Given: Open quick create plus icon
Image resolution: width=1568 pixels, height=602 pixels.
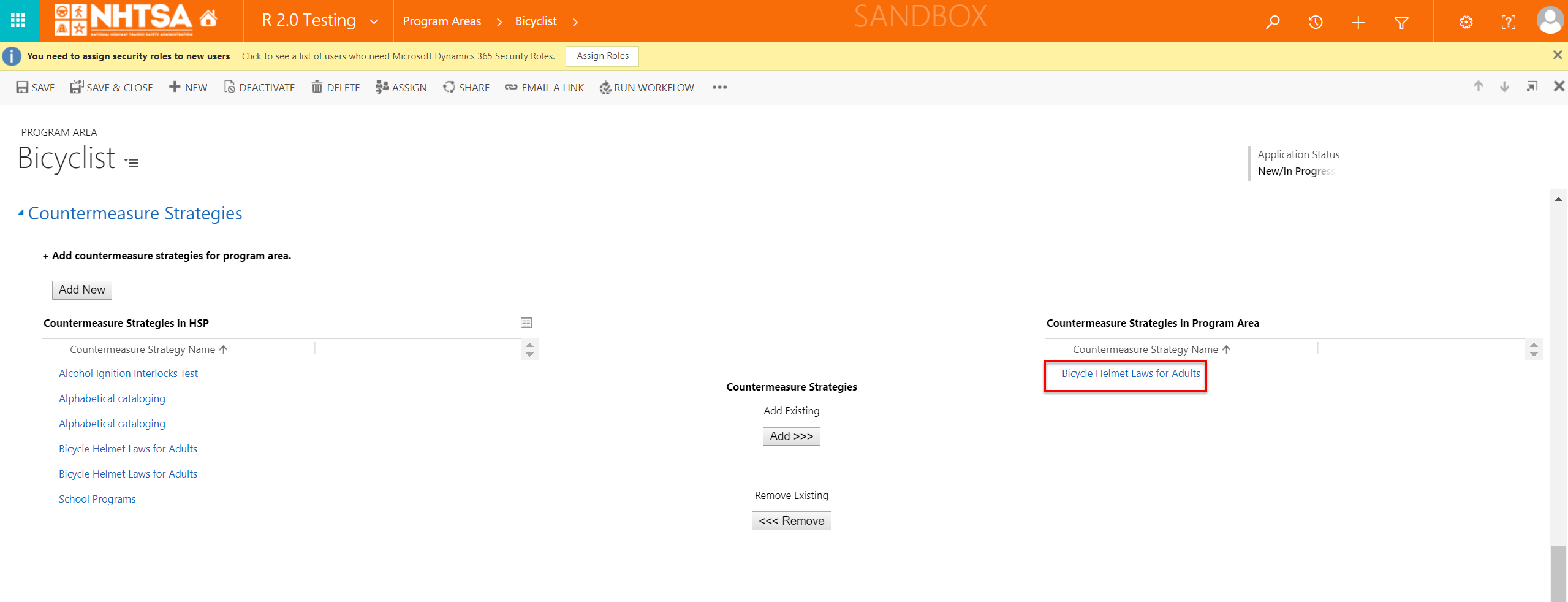Looking at the screenshot, I should [1358, 22].
